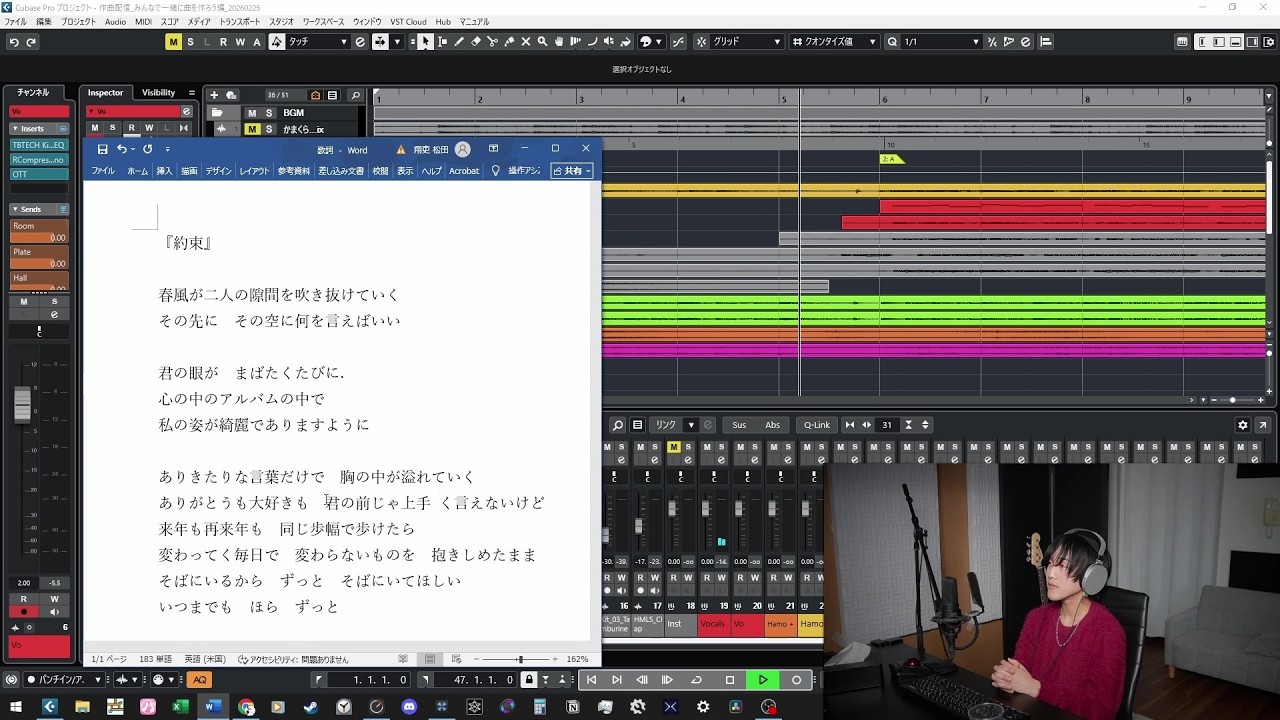Select the Mute X tool
This screenshot has width=1280, height=720.
(525, 42)
